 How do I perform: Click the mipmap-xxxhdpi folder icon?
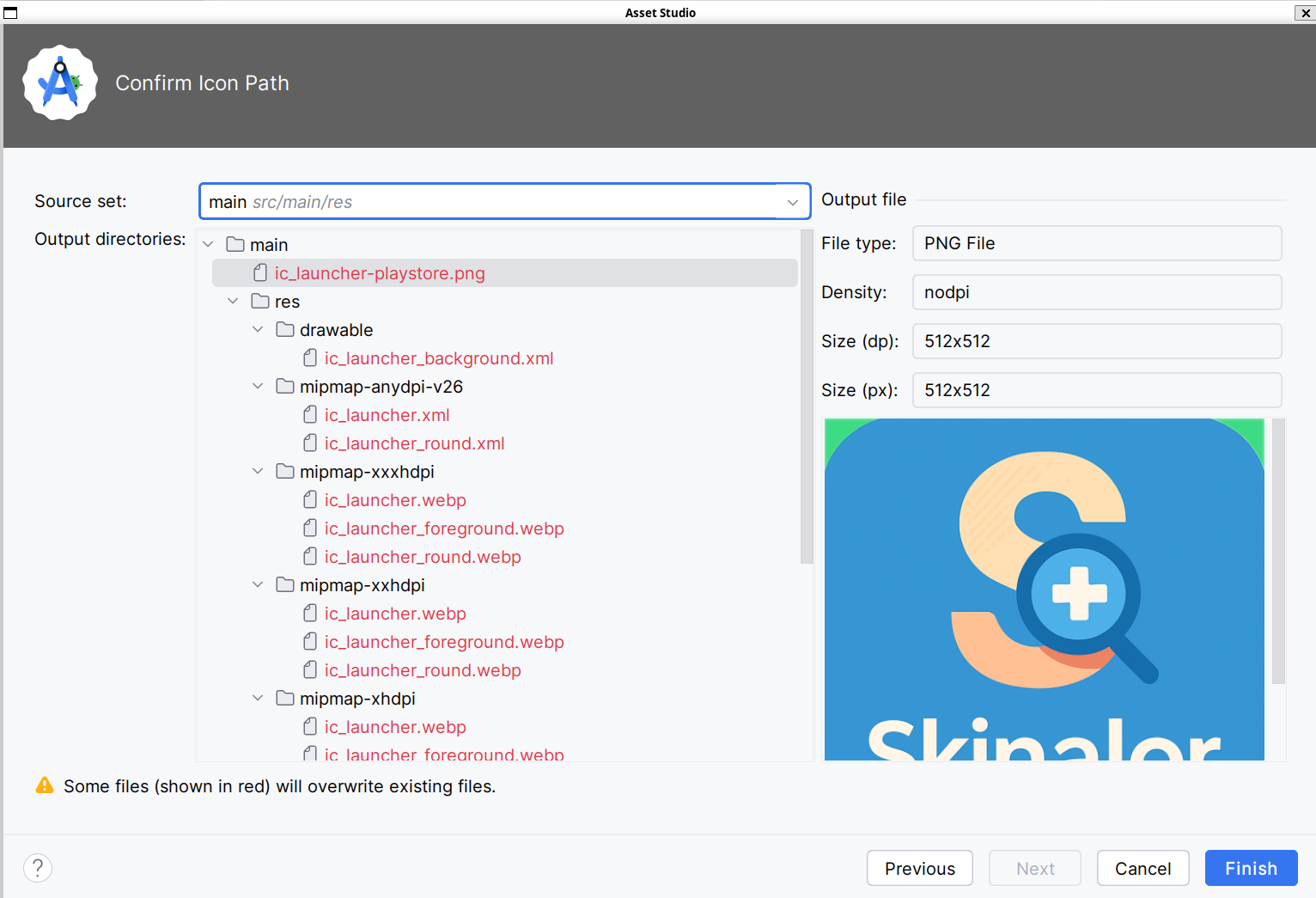click(x=285, y=472)
